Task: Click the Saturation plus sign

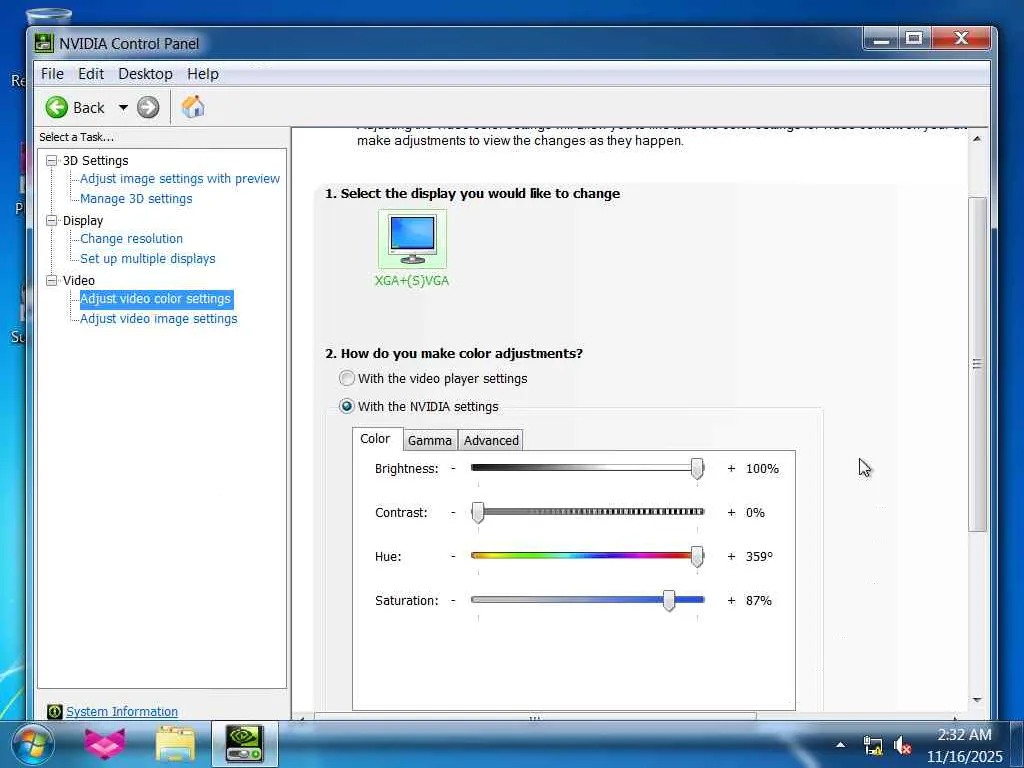Action: coord(731,600)
